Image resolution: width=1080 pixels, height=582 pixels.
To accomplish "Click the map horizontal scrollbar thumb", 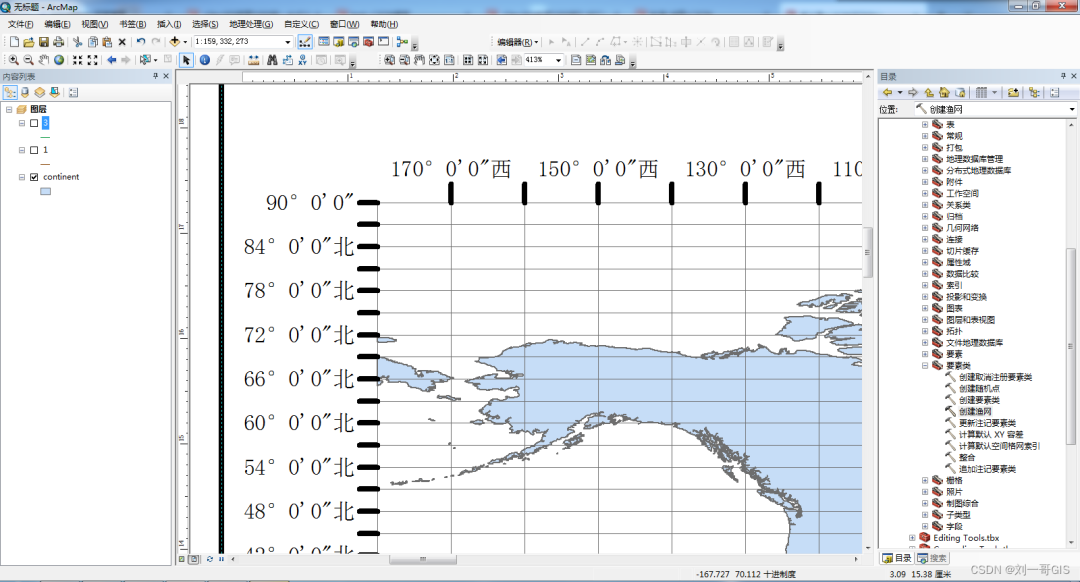I will tap(422, 559).
